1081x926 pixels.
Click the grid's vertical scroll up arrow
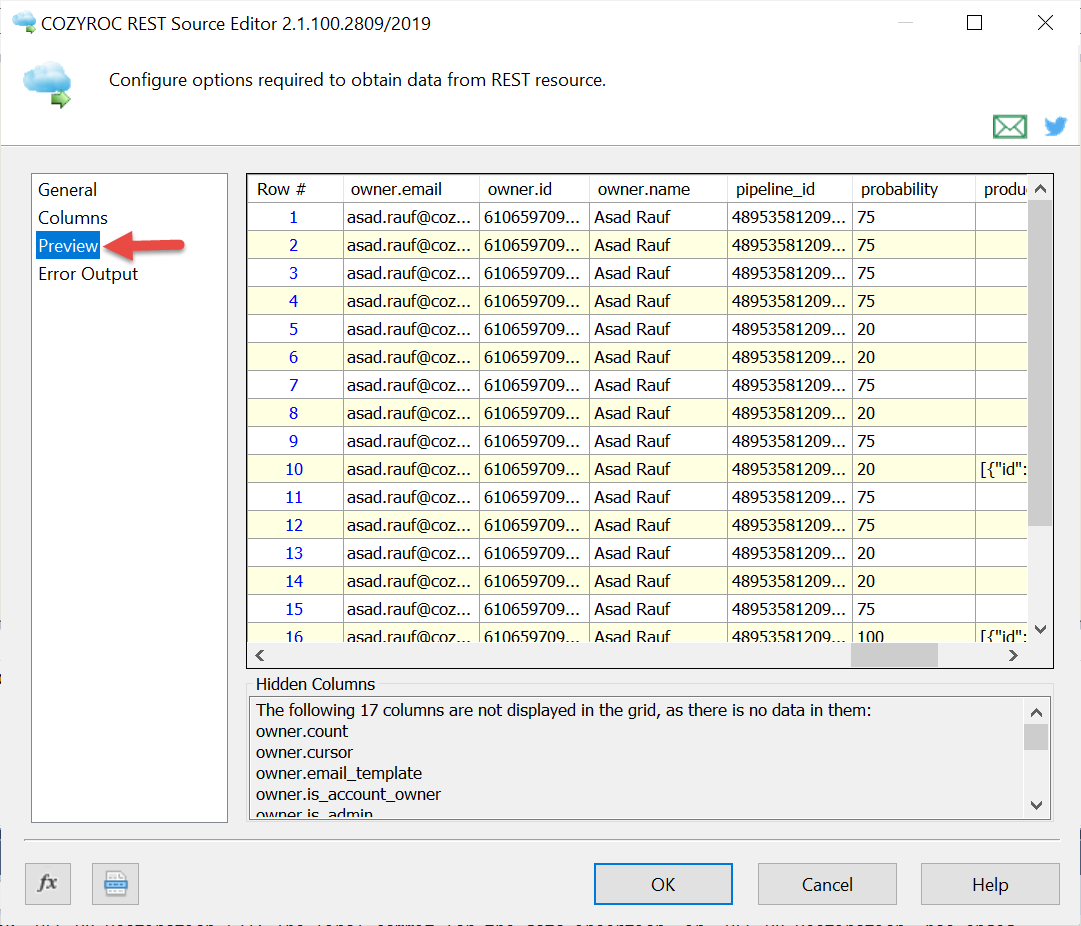pos(1040,189)
